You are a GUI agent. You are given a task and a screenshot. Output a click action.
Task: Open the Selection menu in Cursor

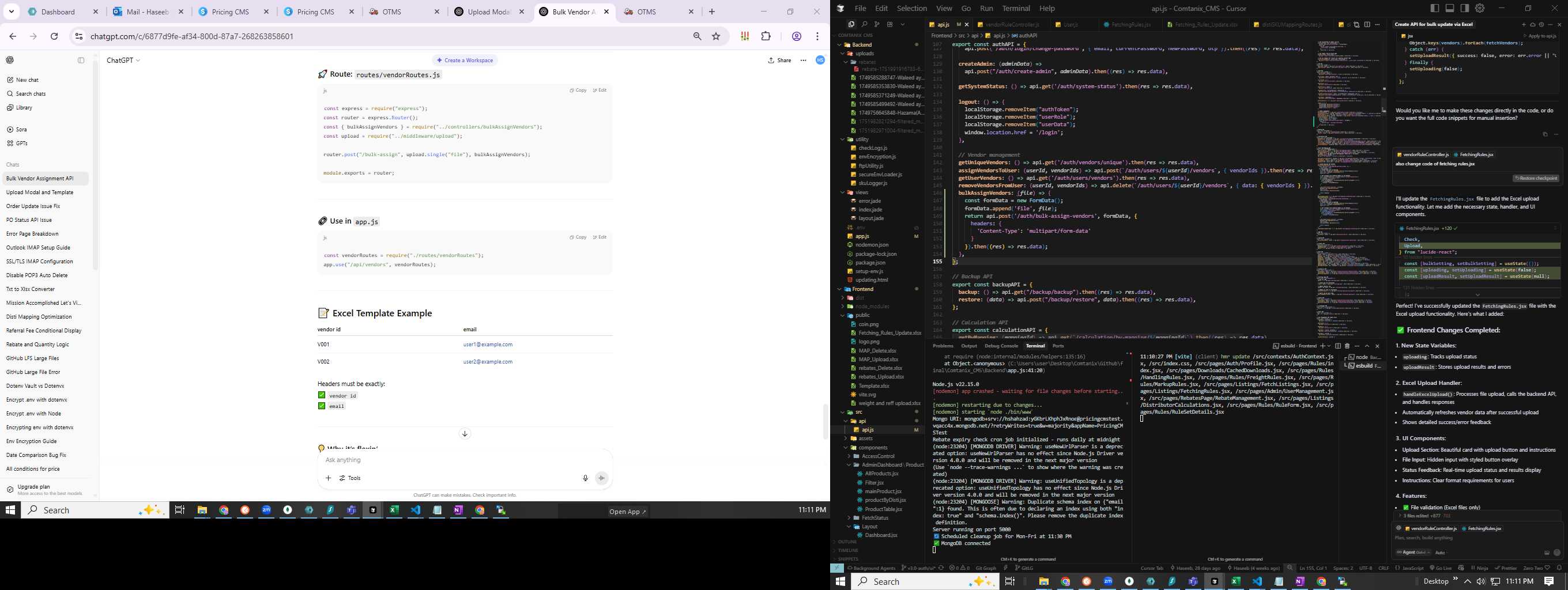pyautogui.click(x=911, y=8)
